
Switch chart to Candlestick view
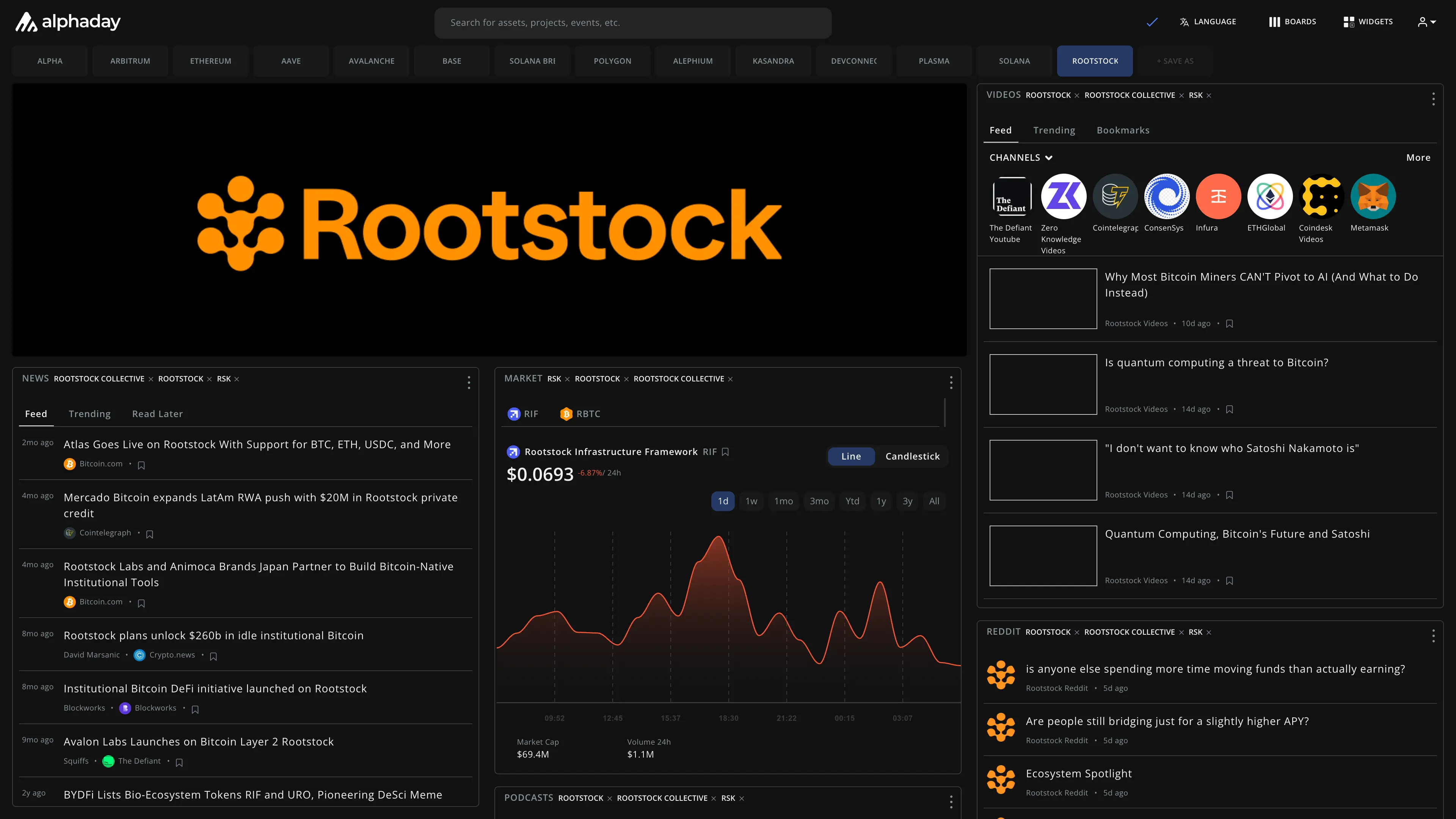[x=912, y=457]
